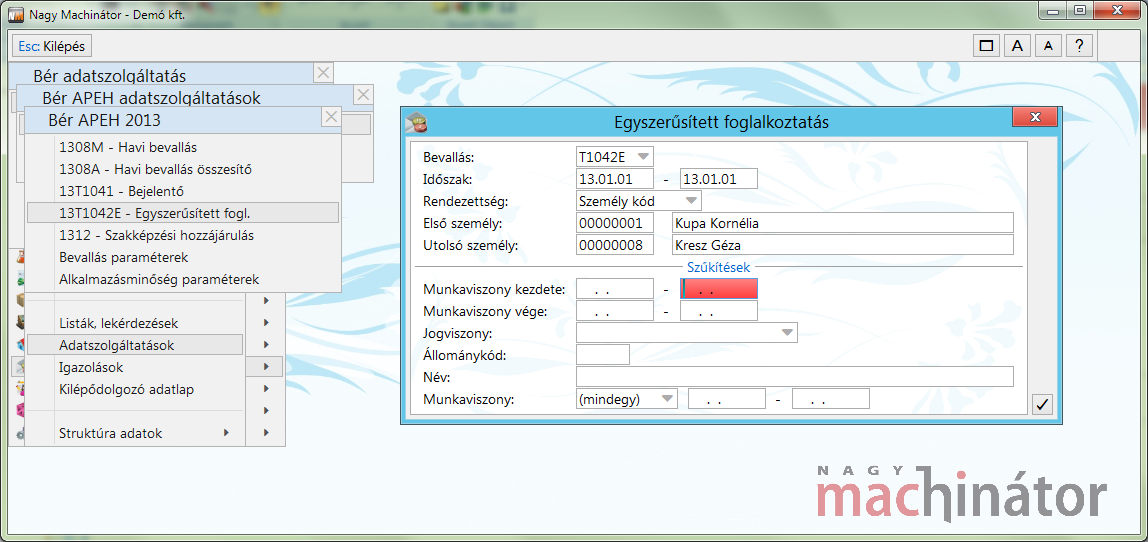Click the Első személy code field 00000001

coord(615,223)
